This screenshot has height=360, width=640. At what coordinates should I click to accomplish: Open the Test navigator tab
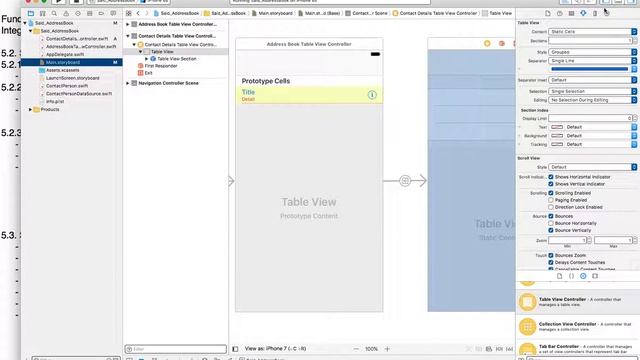click(78, 13)
